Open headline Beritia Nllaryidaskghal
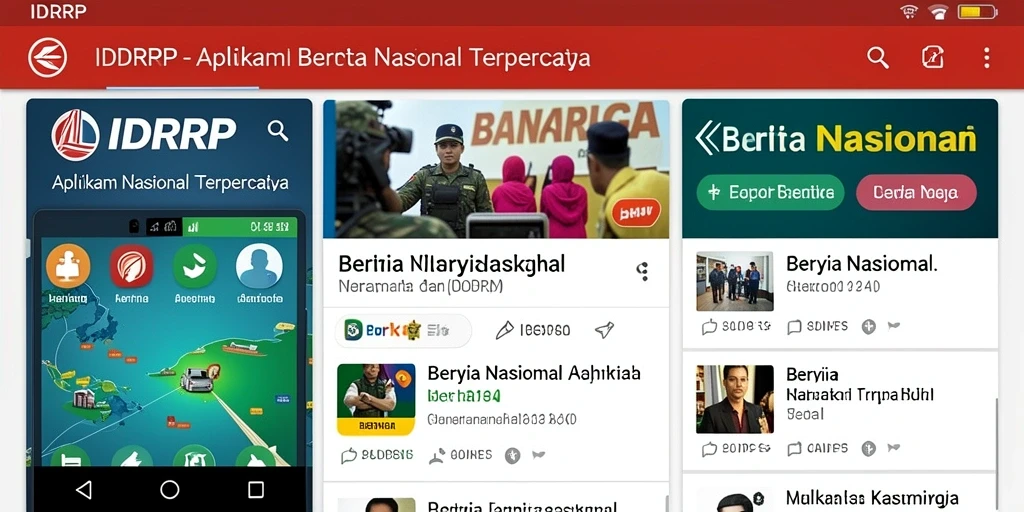Viewport: 1024px width, 512px height. tap(451, 264)
